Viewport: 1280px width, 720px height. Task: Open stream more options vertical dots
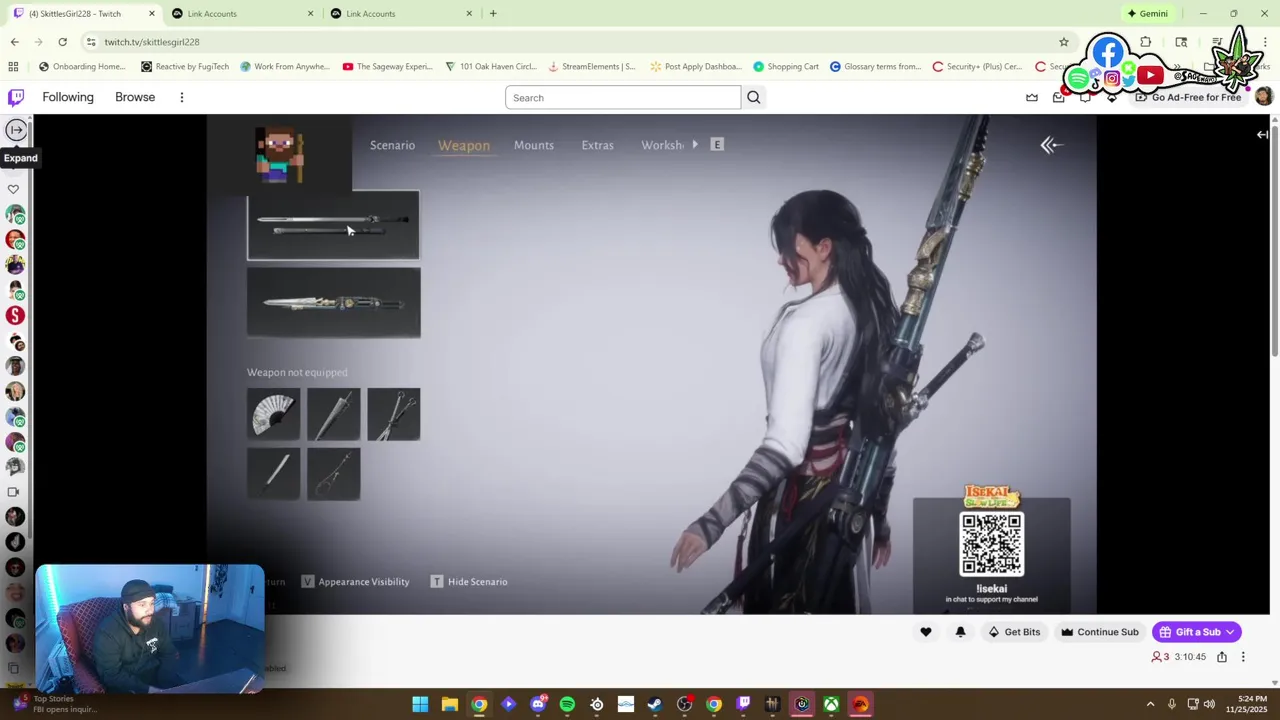(1243, 657)
